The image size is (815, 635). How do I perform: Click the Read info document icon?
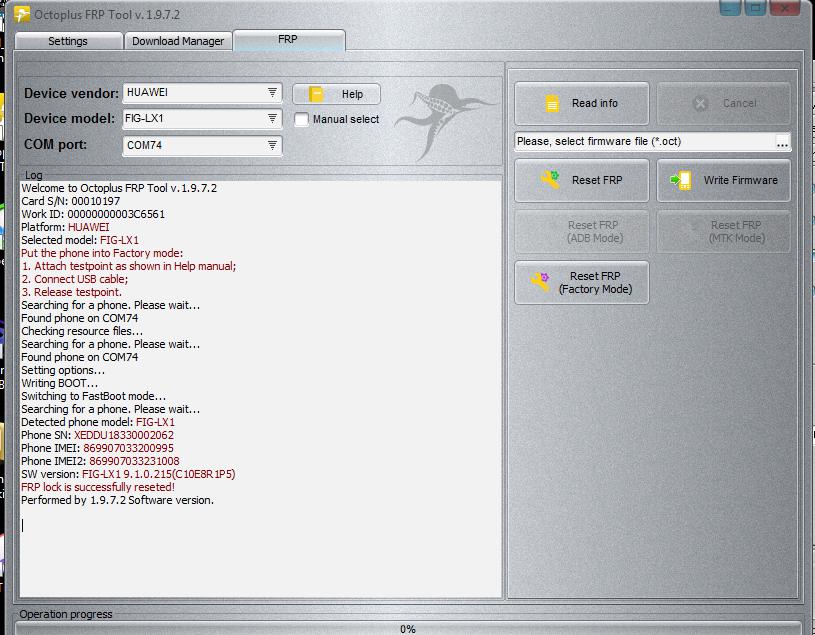pos(552,103)
